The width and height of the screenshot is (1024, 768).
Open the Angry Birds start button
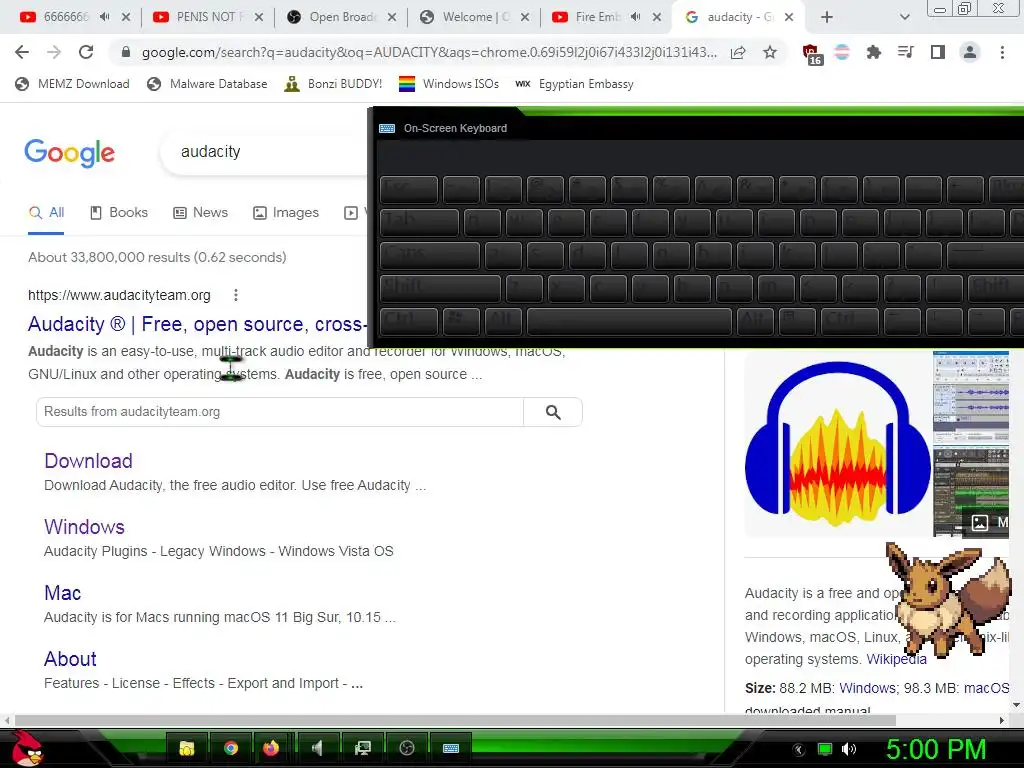[26, 748]
